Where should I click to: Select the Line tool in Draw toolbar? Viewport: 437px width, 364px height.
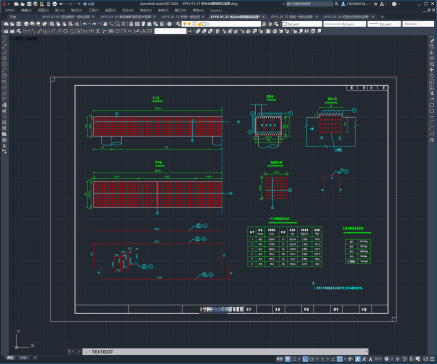click(x=4, y=40)
